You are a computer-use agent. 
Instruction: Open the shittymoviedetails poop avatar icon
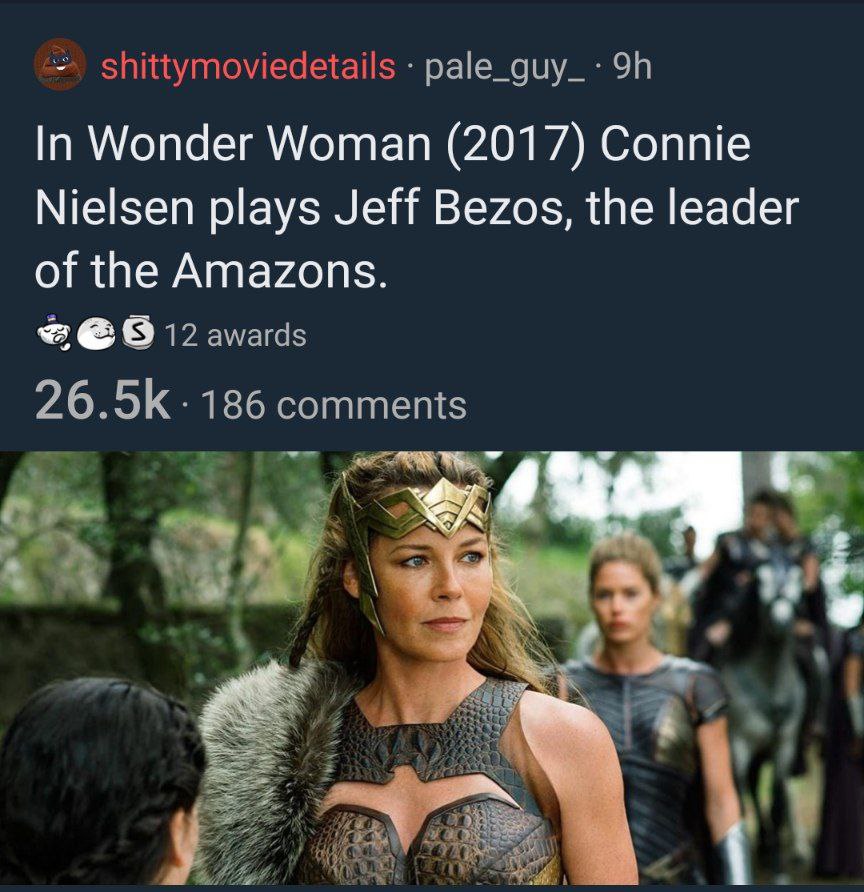click(60, 64)
